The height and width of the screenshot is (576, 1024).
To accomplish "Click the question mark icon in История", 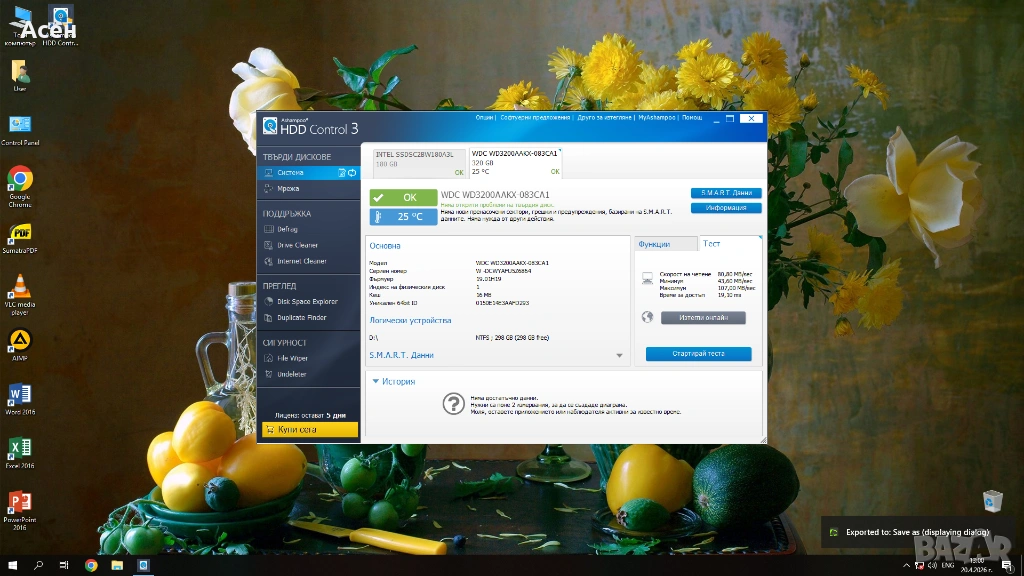I will pyautogui.click(x=453, y=403).
